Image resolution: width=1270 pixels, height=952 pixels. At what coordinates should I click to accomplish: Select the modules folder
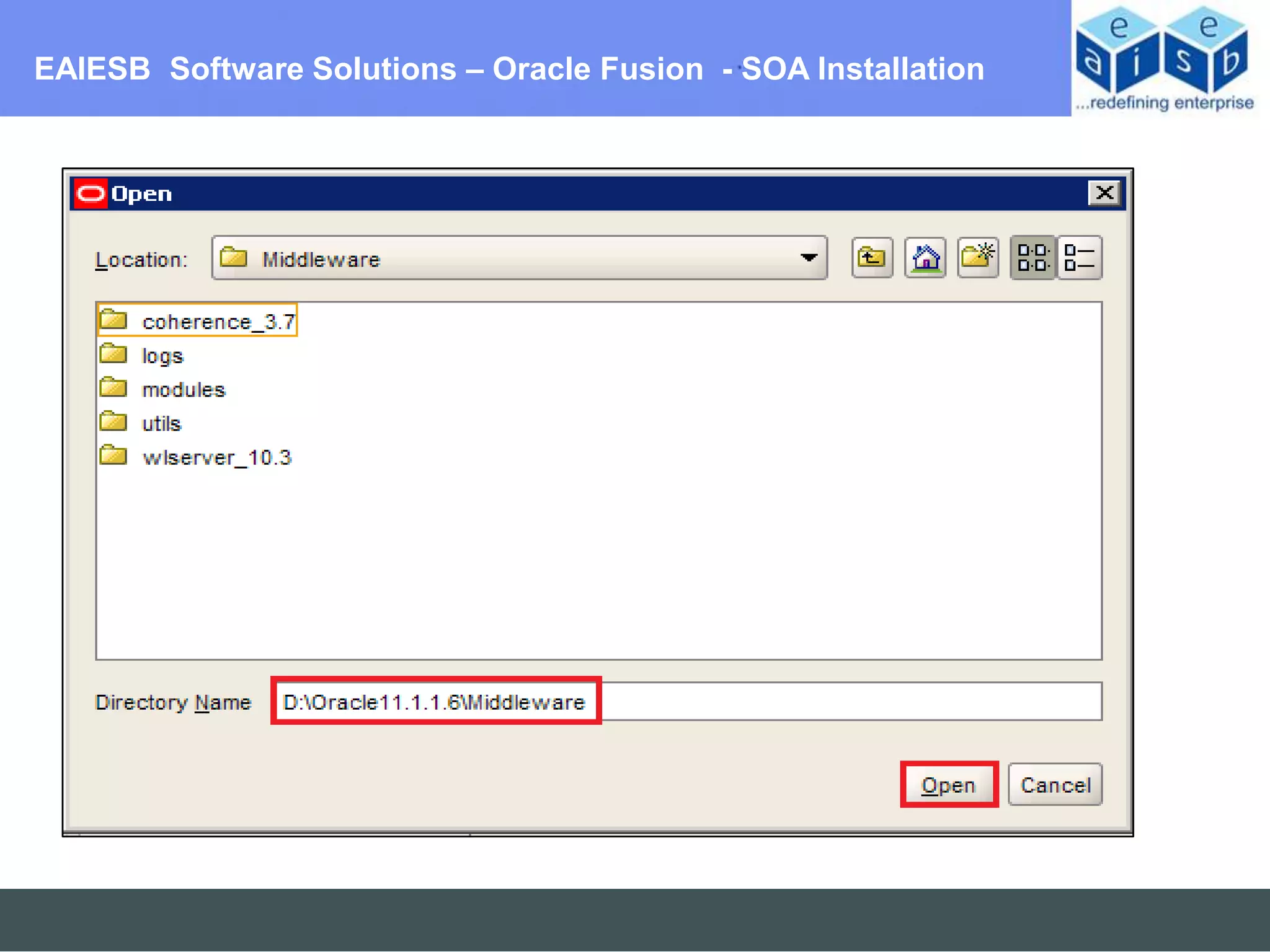click(162, 389)
